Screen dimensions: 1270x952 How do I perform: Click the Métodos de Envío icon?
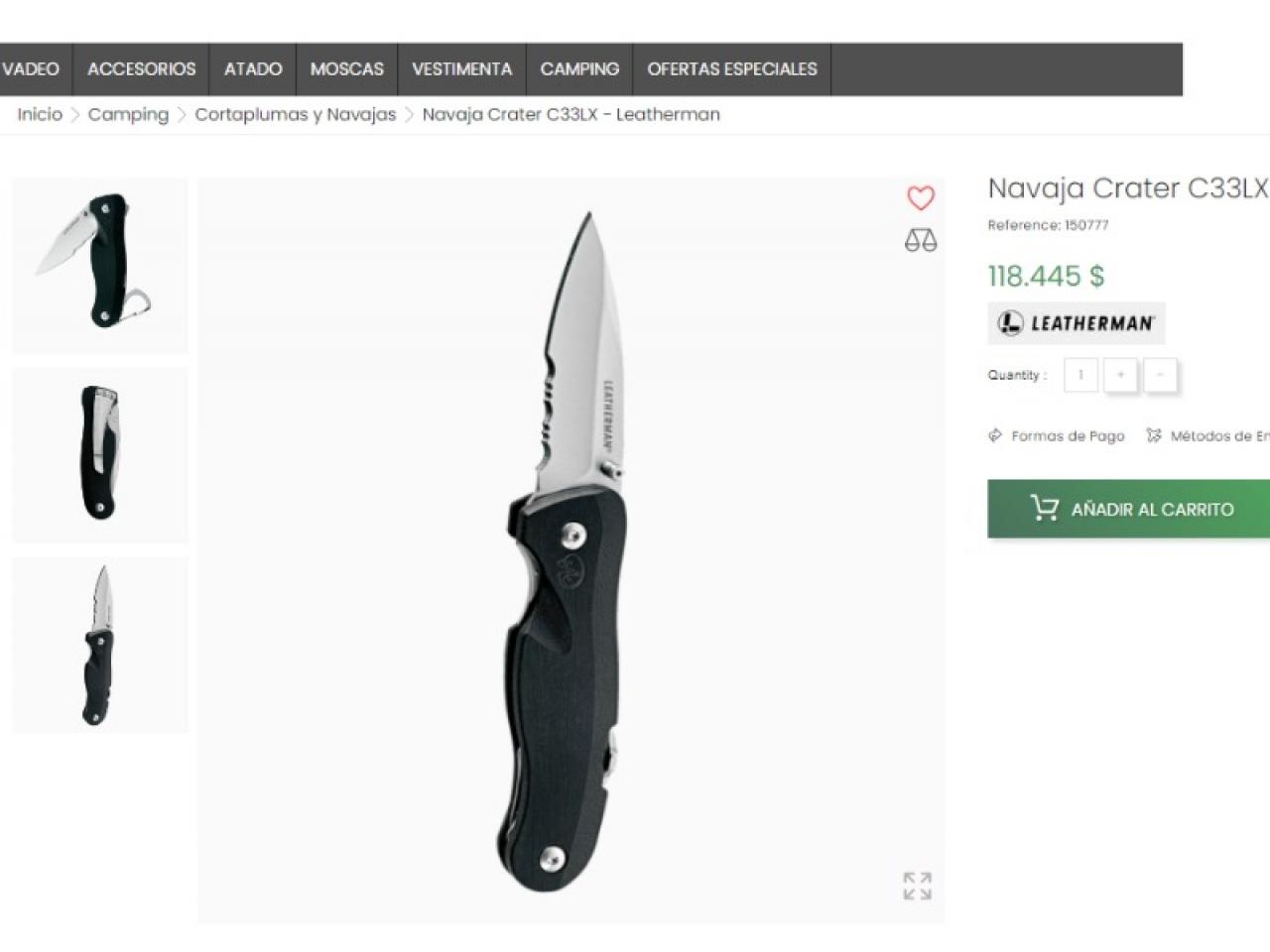(x=1153, y=435)
